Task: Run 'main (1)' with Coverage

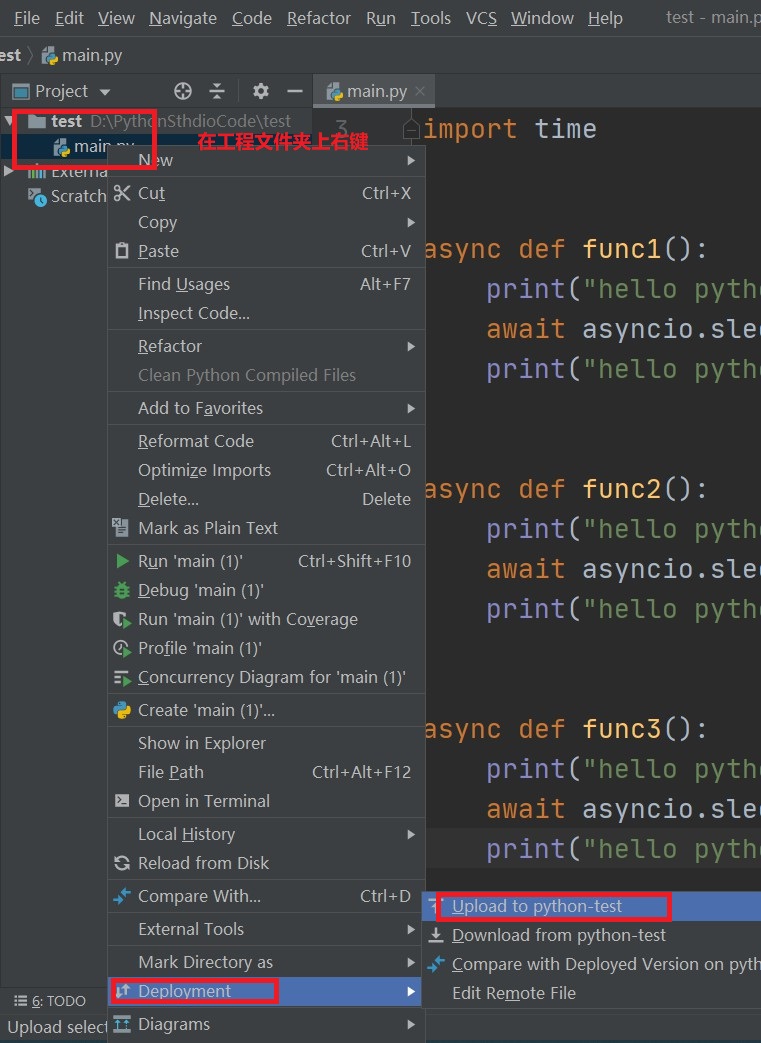Action: coord(266,619)
